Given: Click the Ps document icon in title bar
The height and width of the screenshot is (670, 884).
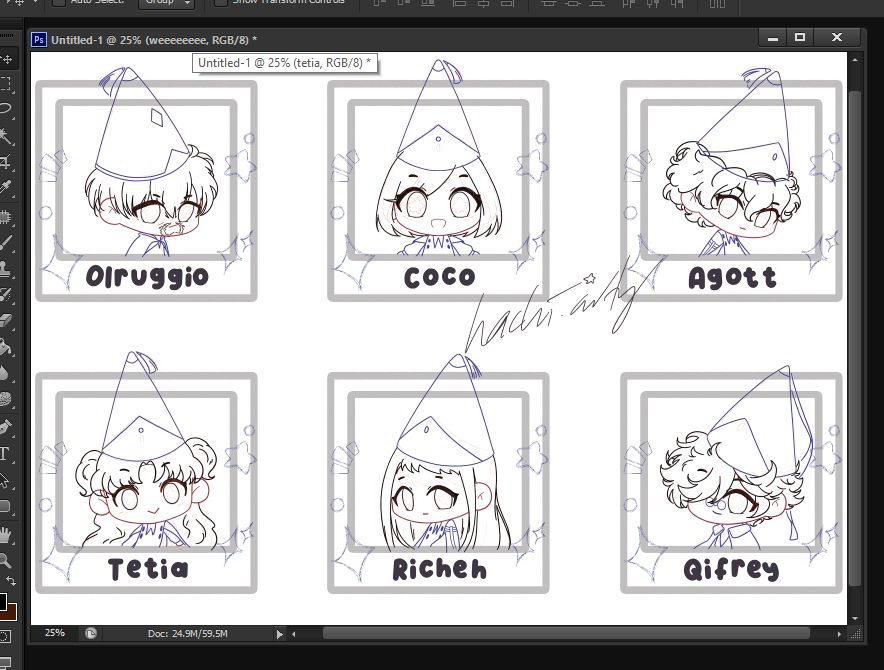Looking at the screenshot, I should 39,39.
